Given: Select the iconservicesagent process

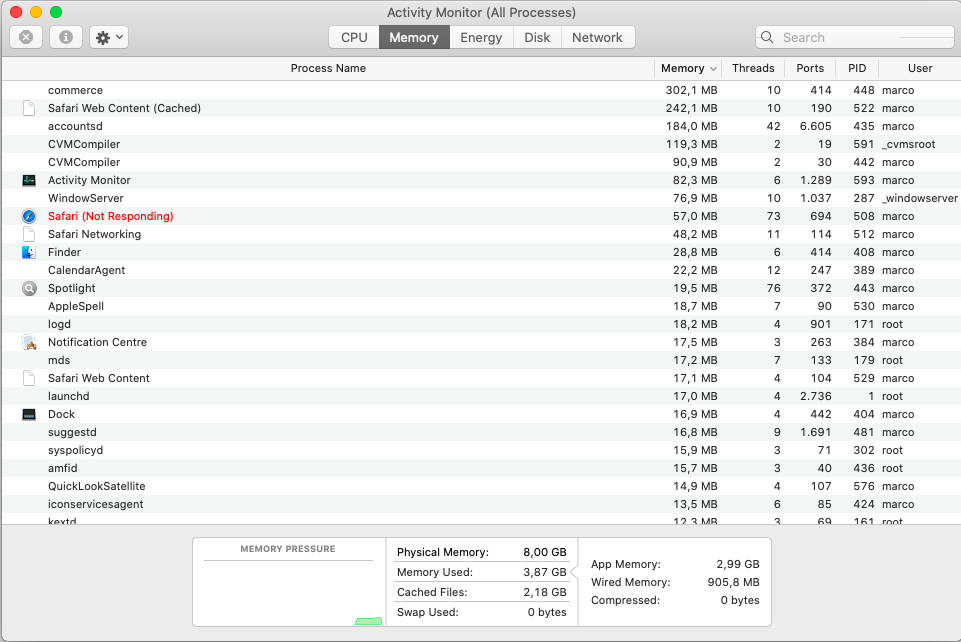Looking at the screenshot, I should (480, 504).
